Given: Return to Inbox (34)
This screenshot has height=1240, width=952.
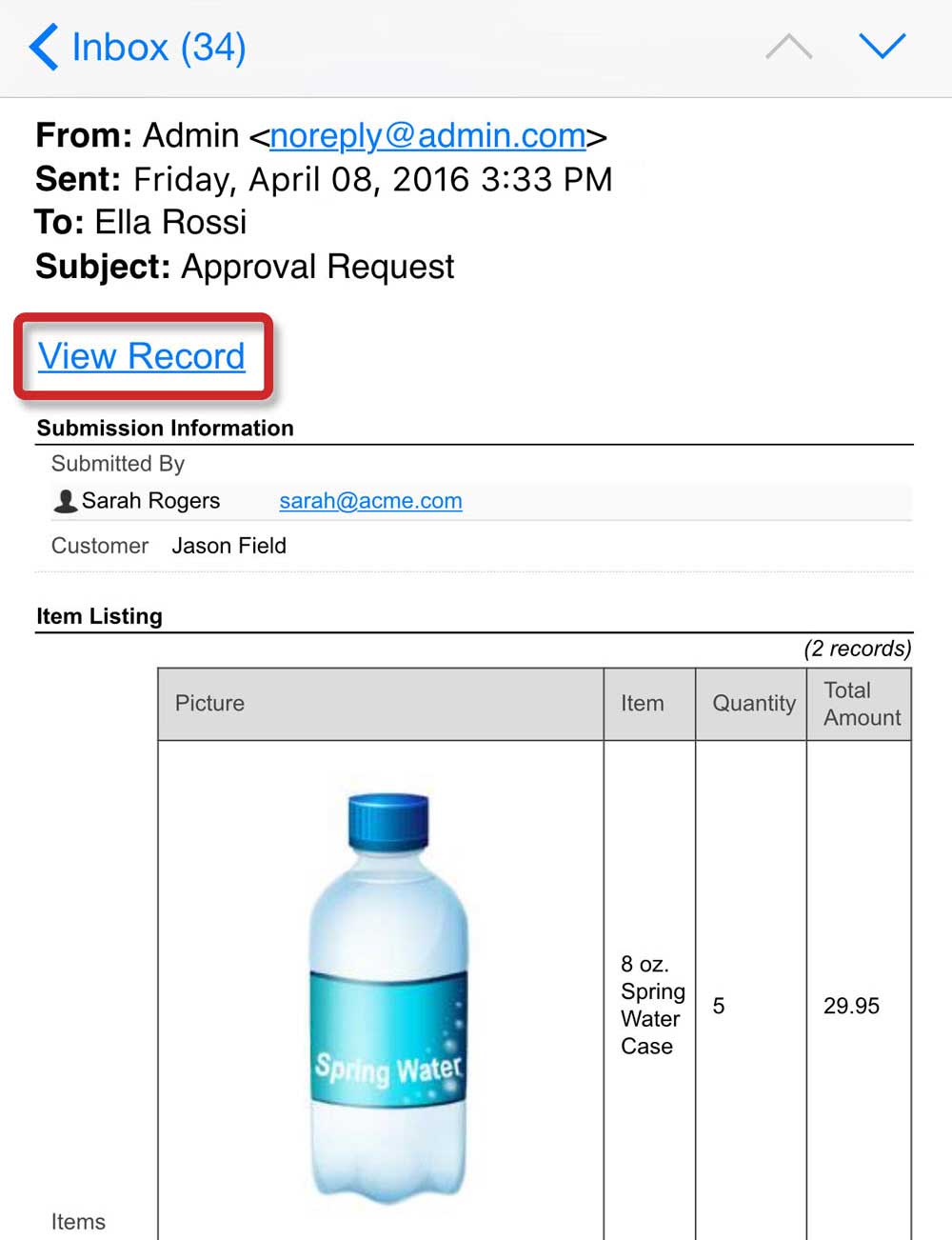Looking at the screenshot, I should [158, 47].
